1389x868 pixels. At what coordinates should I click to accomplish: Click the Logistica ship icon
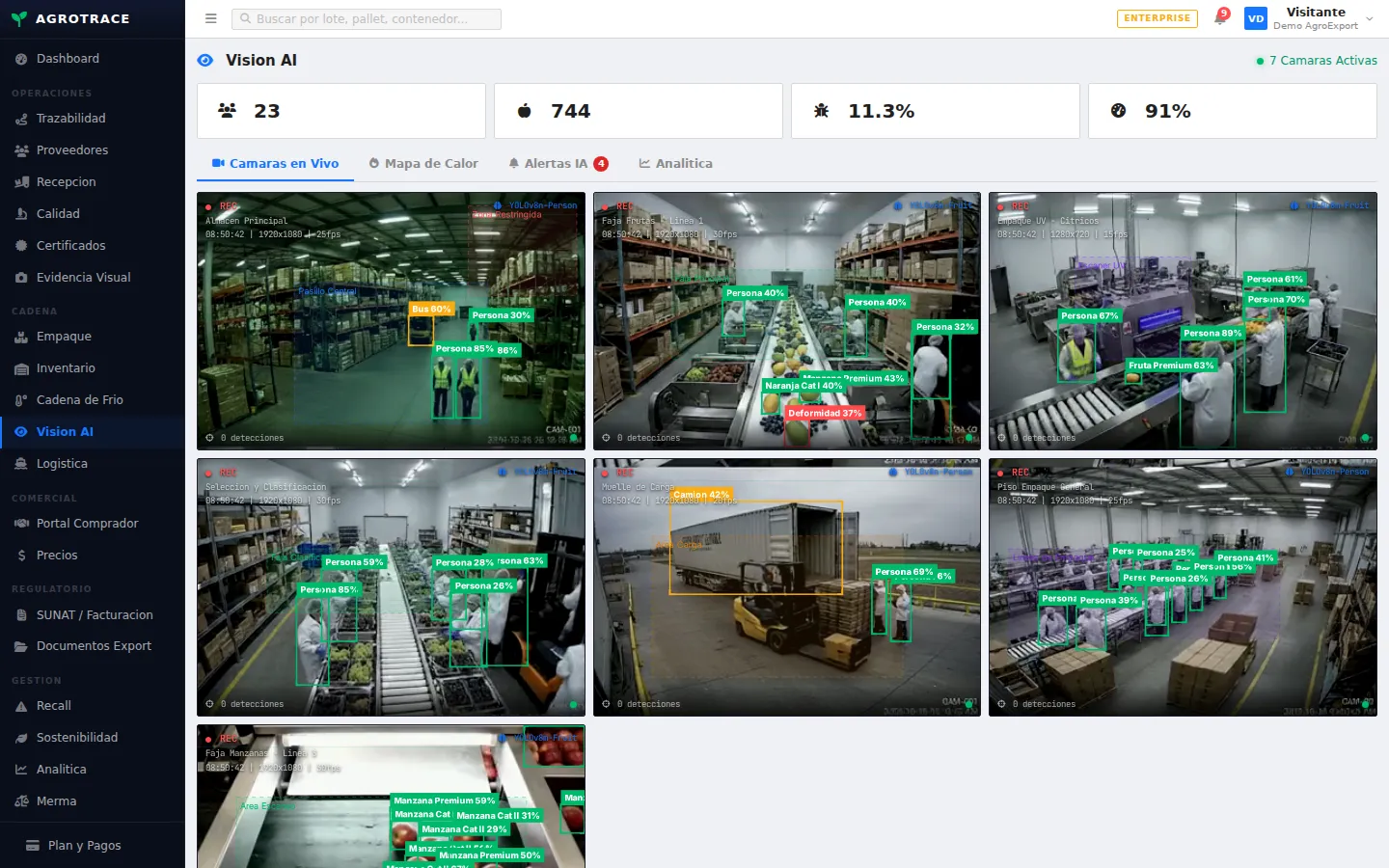pyautogui.click(x=21, y=464)
